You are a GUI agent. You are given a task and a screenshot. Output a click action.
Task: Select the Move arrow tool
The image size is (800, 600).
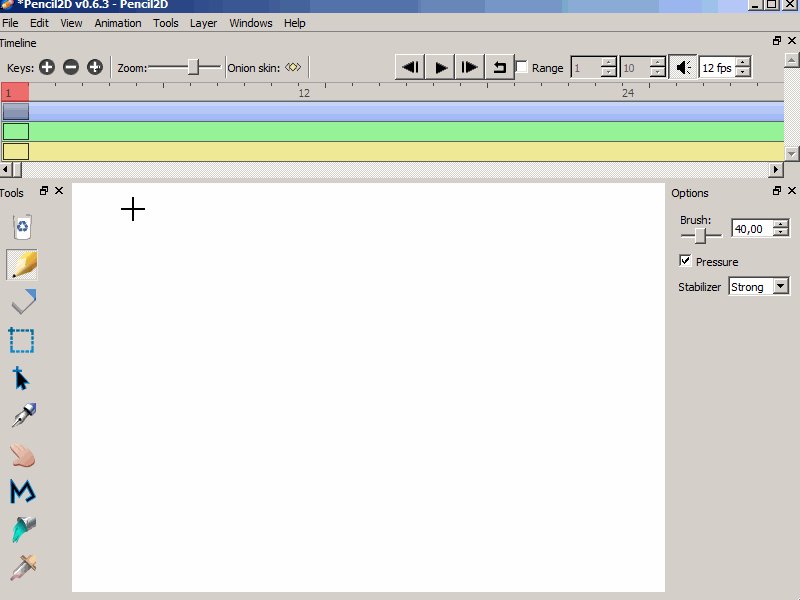[21, 378]
